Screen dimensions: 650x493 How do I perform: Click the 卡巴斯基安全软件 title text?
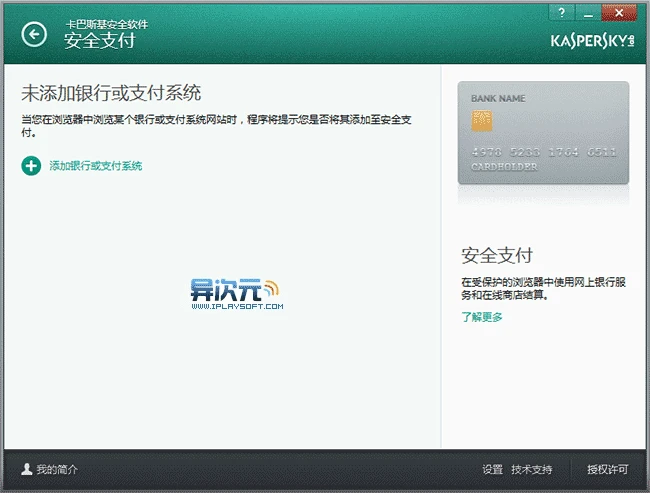(107, 24)
